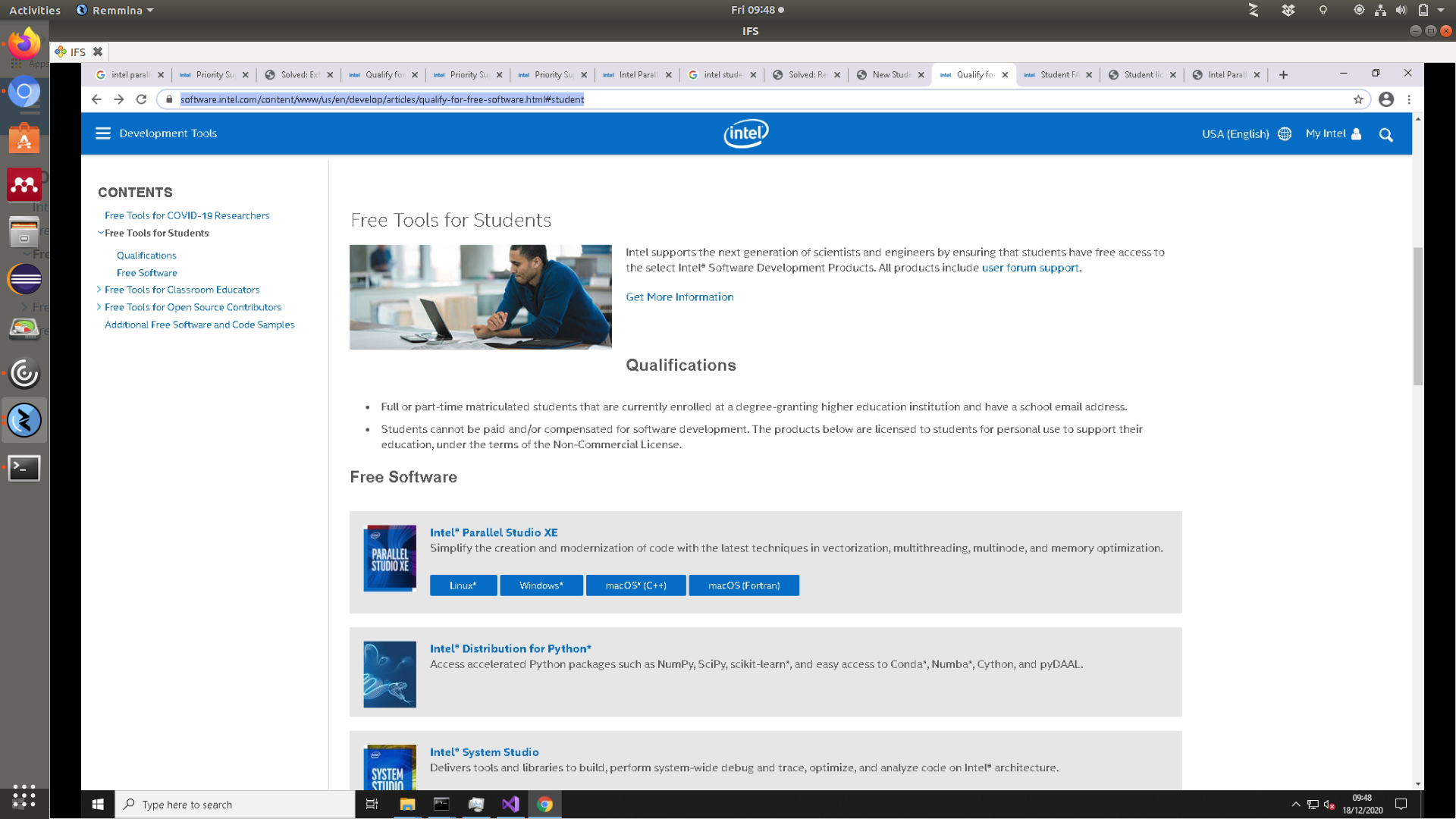Image resolution: width=1456 pixels, height=819 pixels.
Task: Click the My Intel user icon
Action: pos(1357,133)
